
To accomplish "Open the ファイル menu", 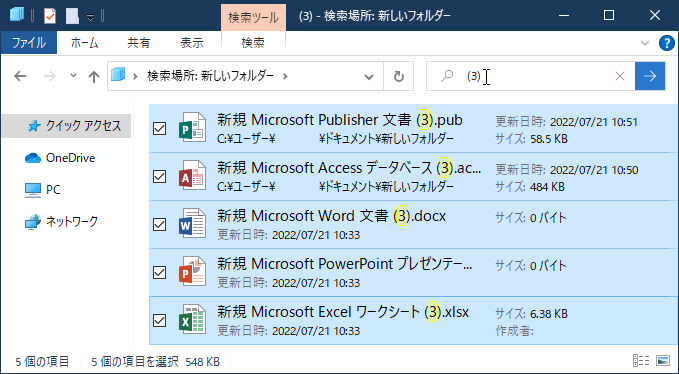I will click(x=29, y=42).
